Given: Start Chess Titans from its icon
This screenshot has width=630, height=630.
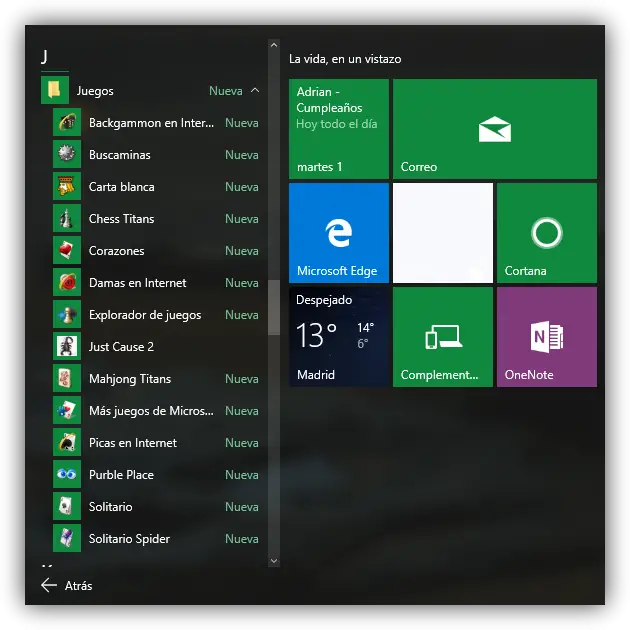Looking at the screenshot, I should click(x=67, y=219).
